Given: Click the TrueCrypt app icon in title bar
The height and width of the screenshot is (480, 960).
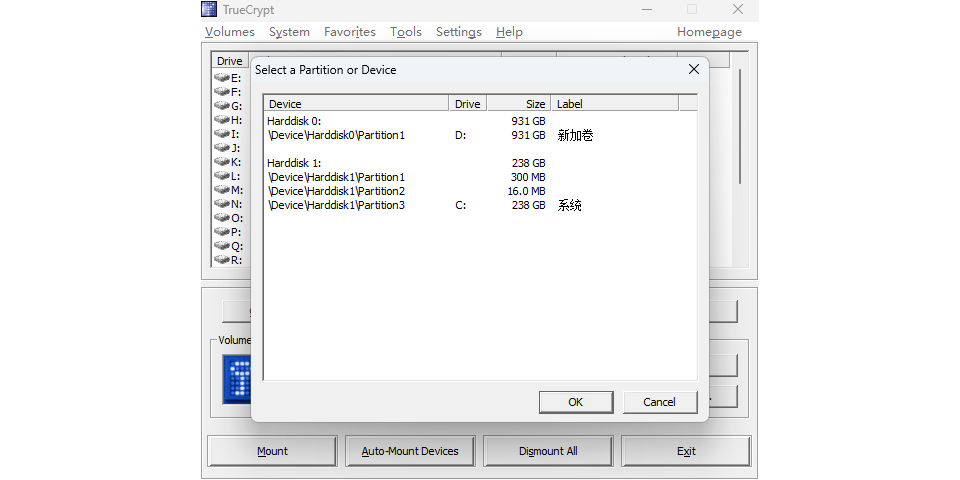Looking at the screenshot, I should (x=209, y=9).
